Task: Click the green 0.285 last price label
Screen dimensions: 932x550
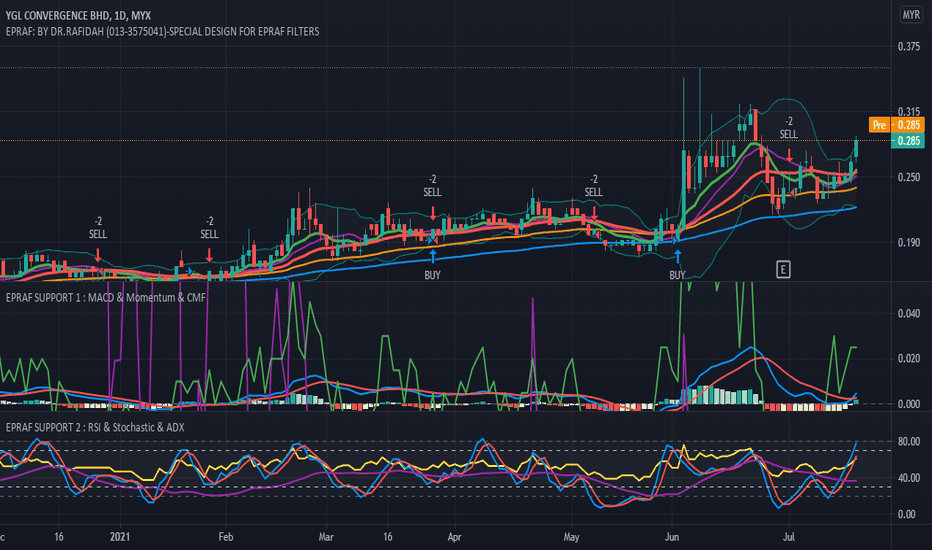Action: [908, 141]
